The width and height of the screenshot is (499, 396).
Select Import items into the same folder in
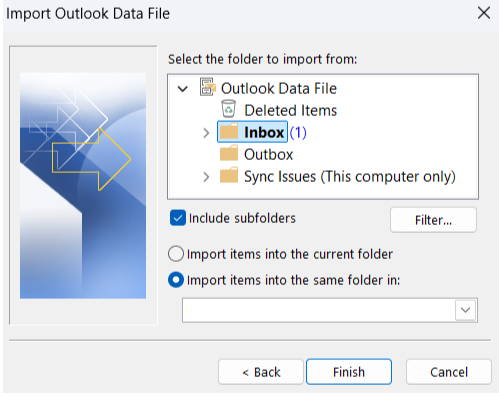(x=176, y=280)
